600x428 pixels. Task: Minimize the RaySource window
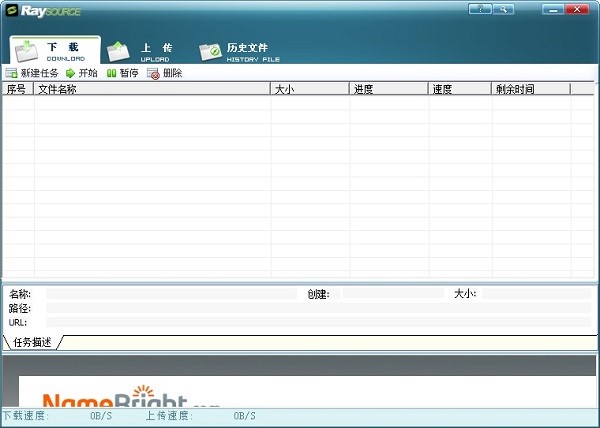(x=553, y=9)
